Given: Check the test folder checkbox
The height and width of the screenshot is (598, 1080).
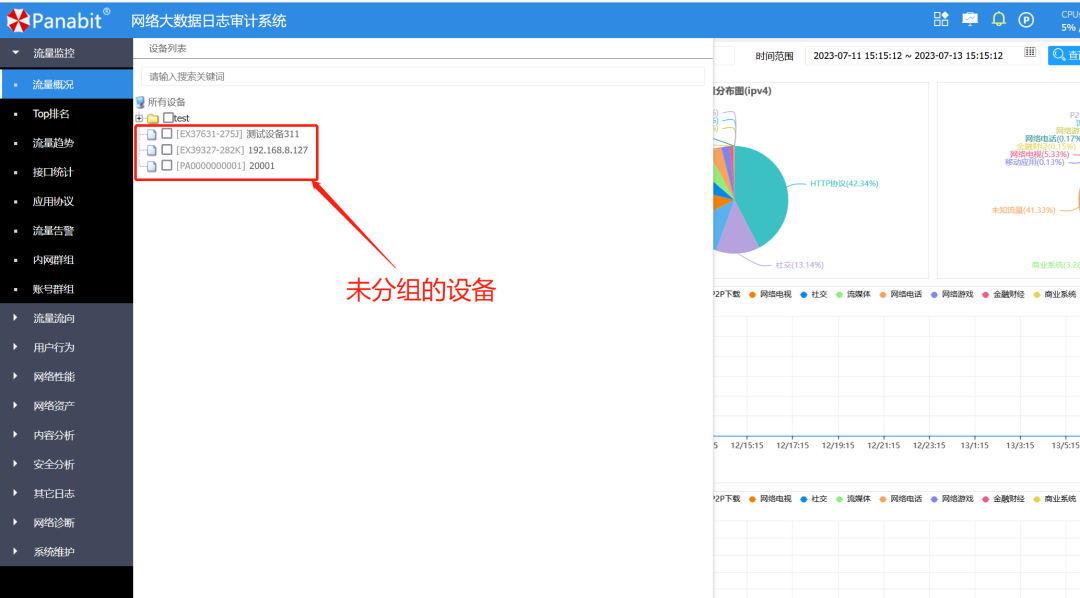Looking at the screenshot, I should [x=166, y=117].
